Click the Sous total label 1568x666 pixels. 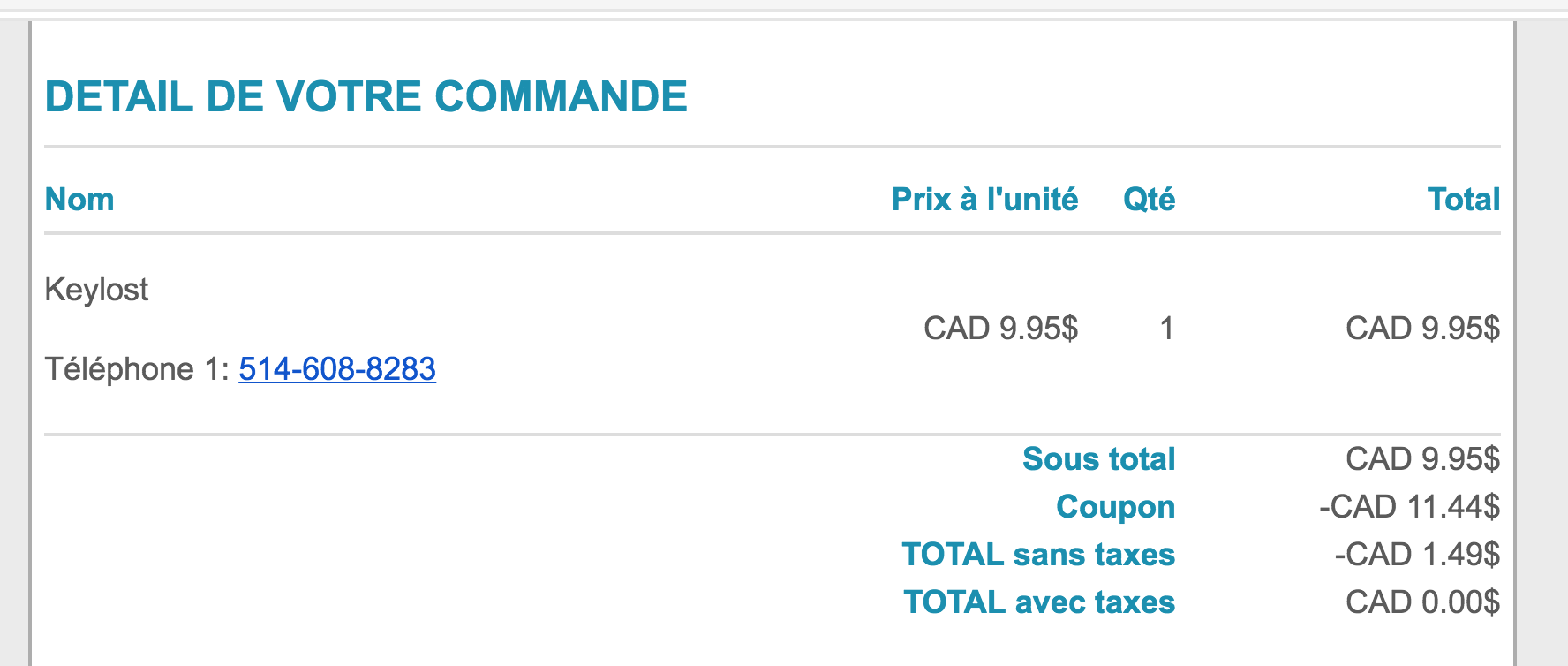pos(1098,459)
